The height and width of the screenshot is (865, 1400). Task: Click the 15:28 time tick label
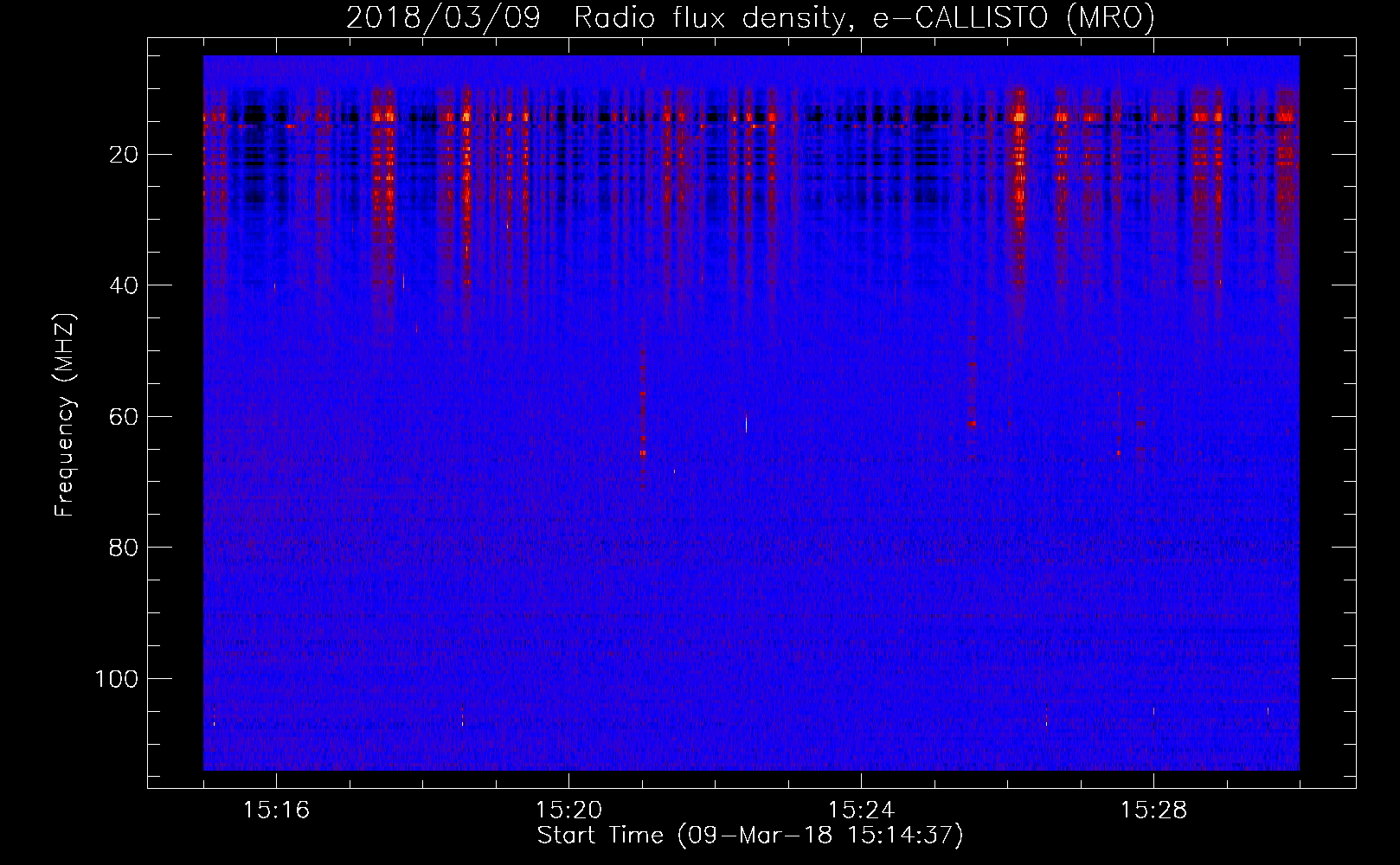1153,811
